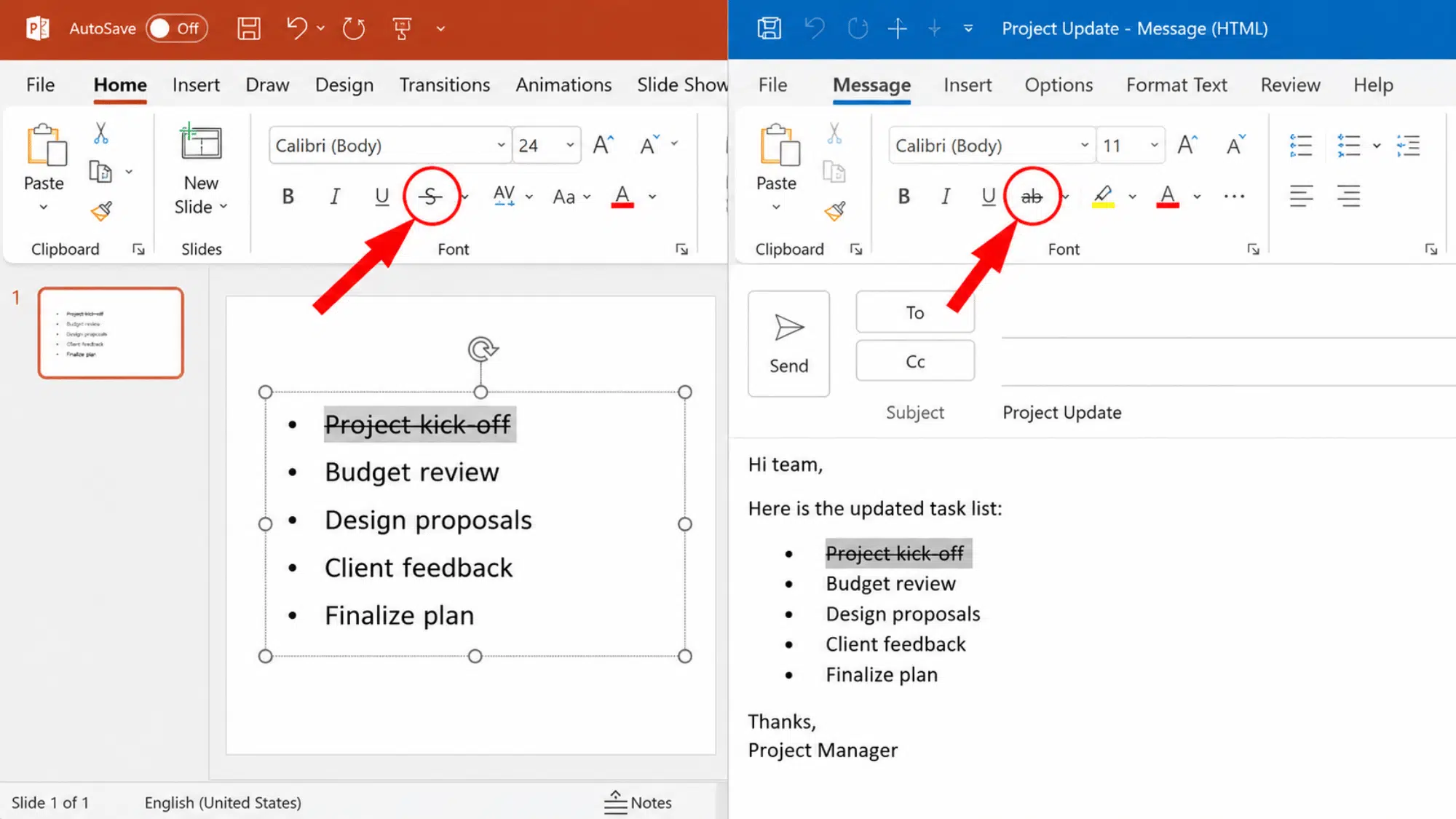Open Customize Quick Access Toolbar in PowerPoint
This screenshot has height=819, width=1456.
click(440, 28)
